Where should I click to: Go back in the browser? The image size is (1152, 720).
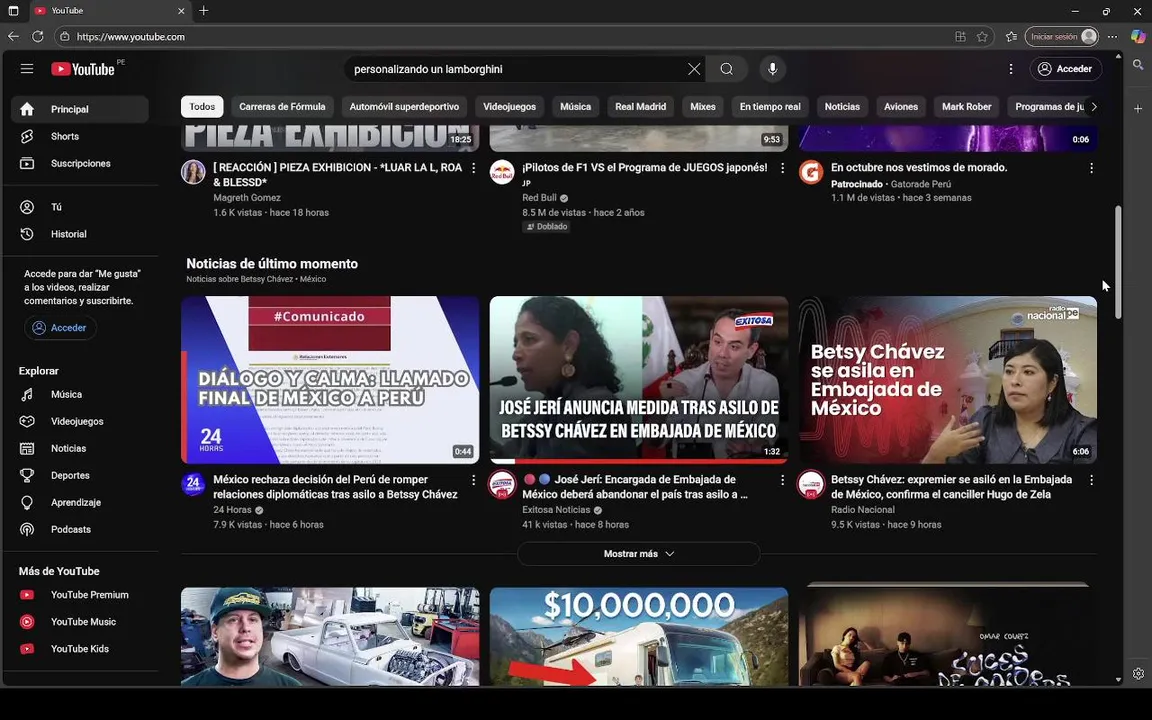coord(13,36)
